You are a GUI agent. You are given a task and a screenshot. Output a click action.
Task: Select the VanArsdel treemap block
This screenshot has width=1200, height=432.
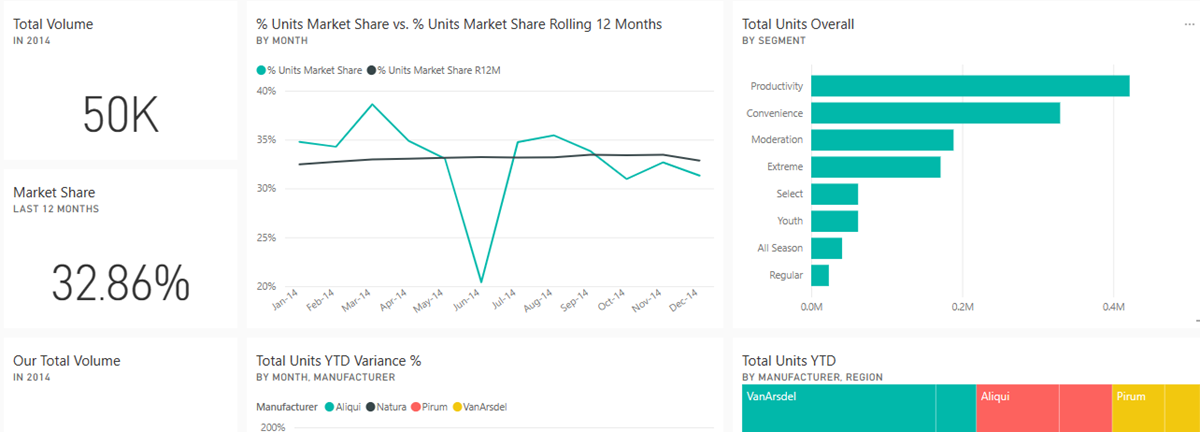coord(858,408)
